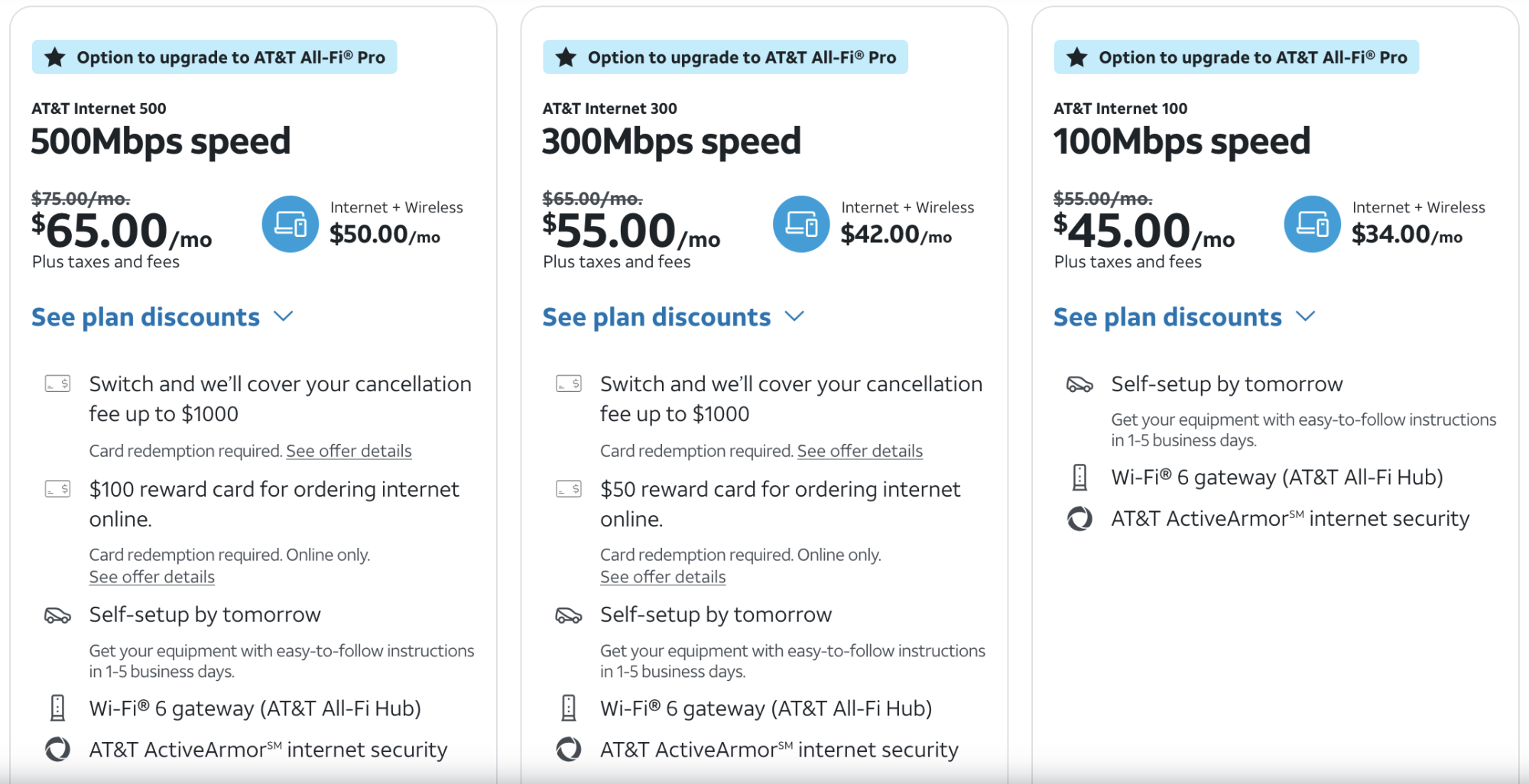1529x784 pixels.
Task: Click the All-Fi Pro upgrade badge on Internet 100
Action: tap(1236, 57)
